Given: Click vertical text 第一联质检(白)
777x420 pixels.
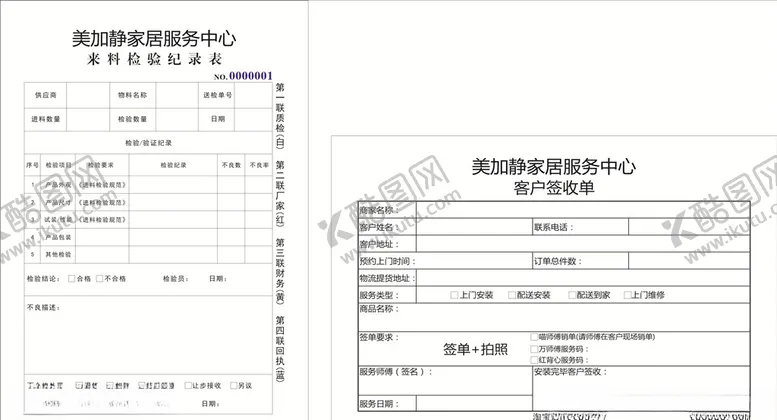Looking at the screenshot, I should click(x=280, y=116).
